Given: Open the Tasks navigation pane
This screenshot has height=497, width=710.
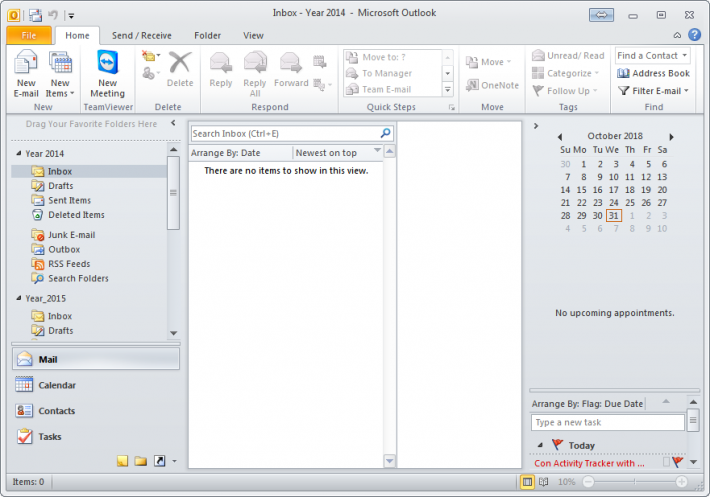Looking at the screenshot, I should [49, 437].
